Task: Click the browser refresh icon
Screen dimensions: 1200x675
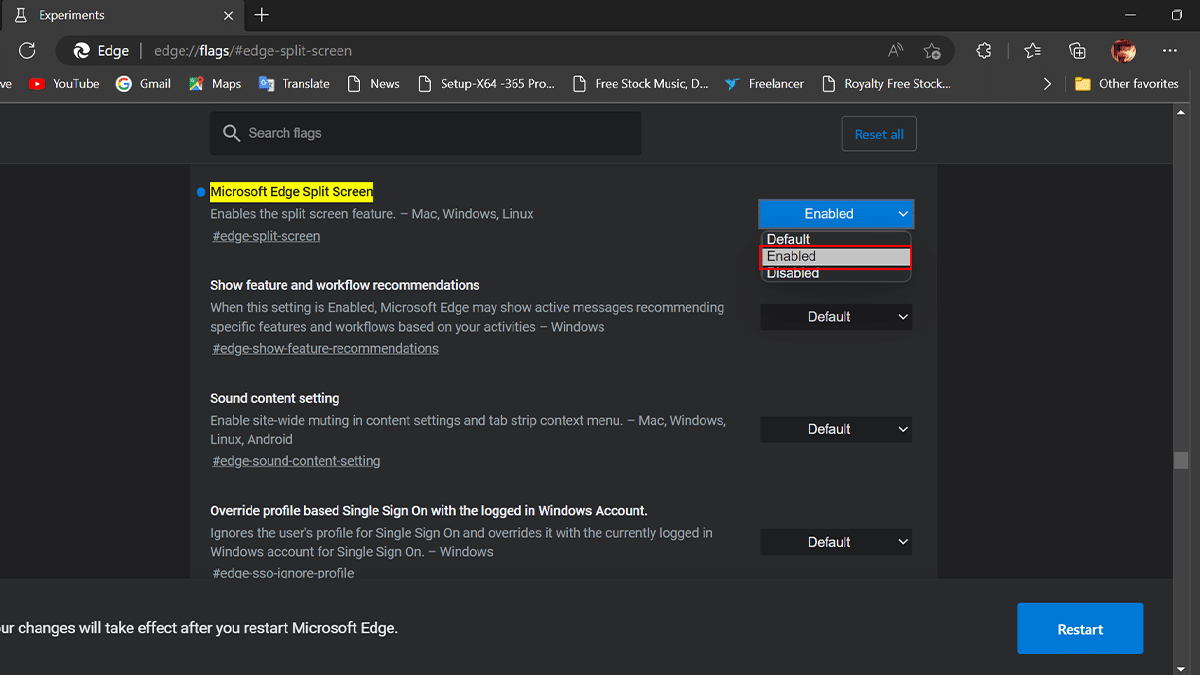Action: (x=27, y=51)
